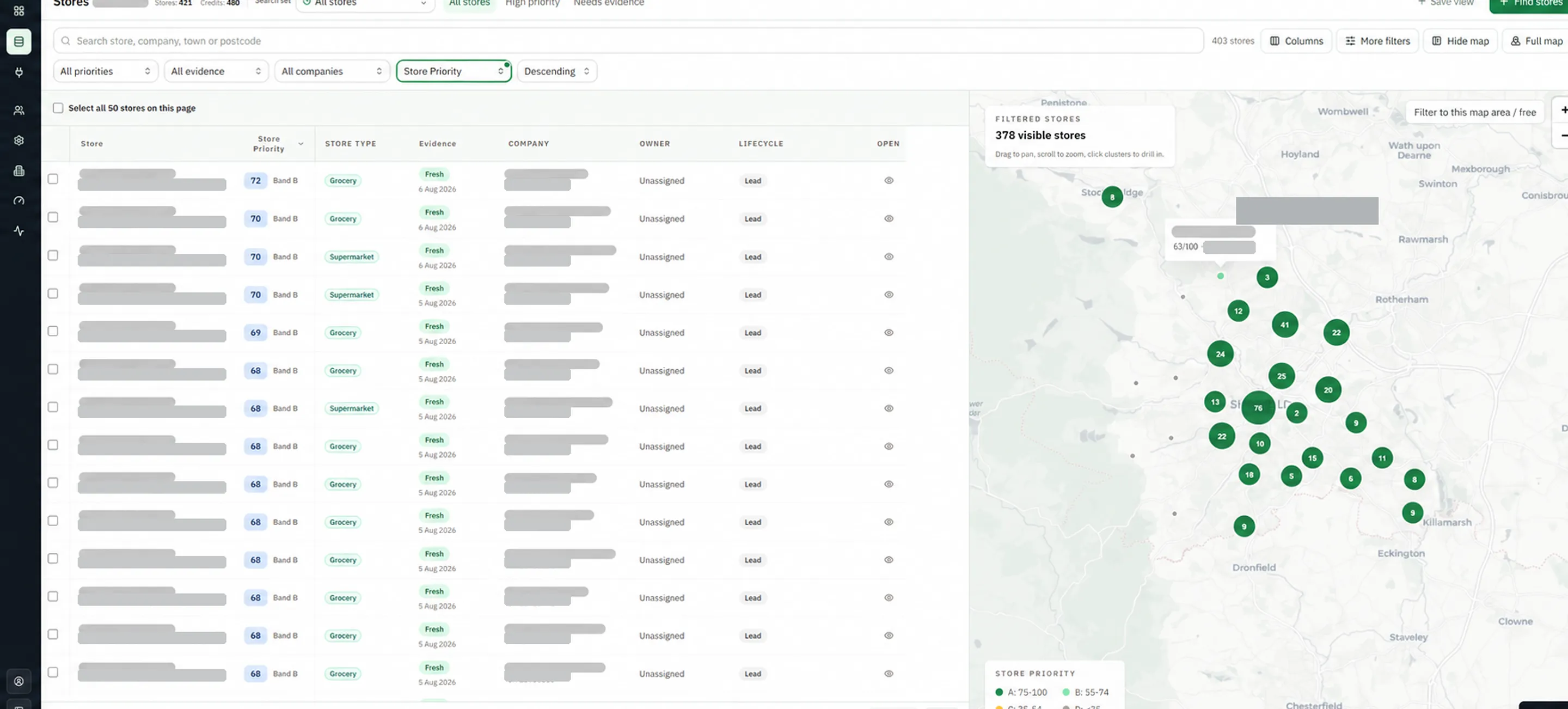Open the companies building icon in sidebar

19,171
